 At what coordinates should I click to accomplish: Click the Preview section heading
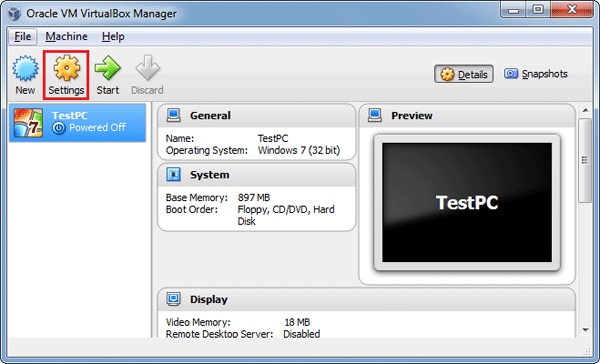[412, 115]
